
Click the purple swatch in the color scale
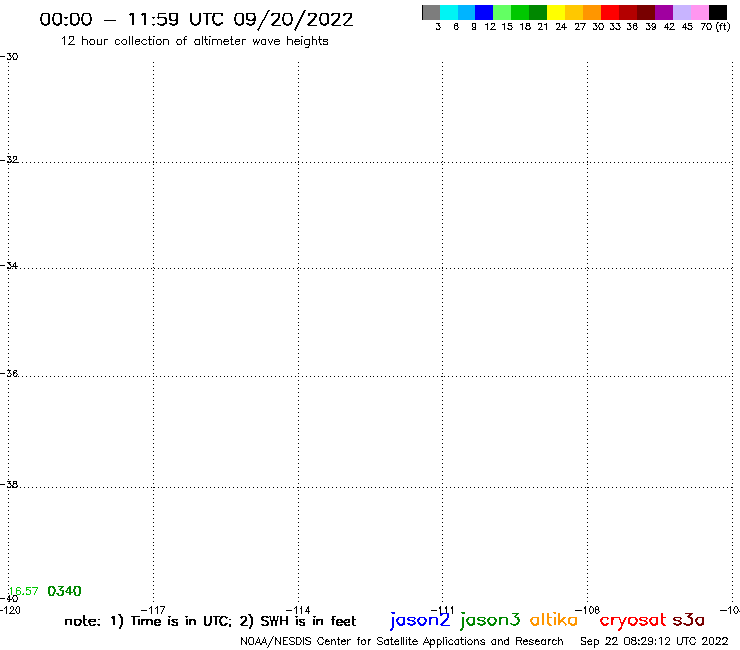(x=664, y=12)
